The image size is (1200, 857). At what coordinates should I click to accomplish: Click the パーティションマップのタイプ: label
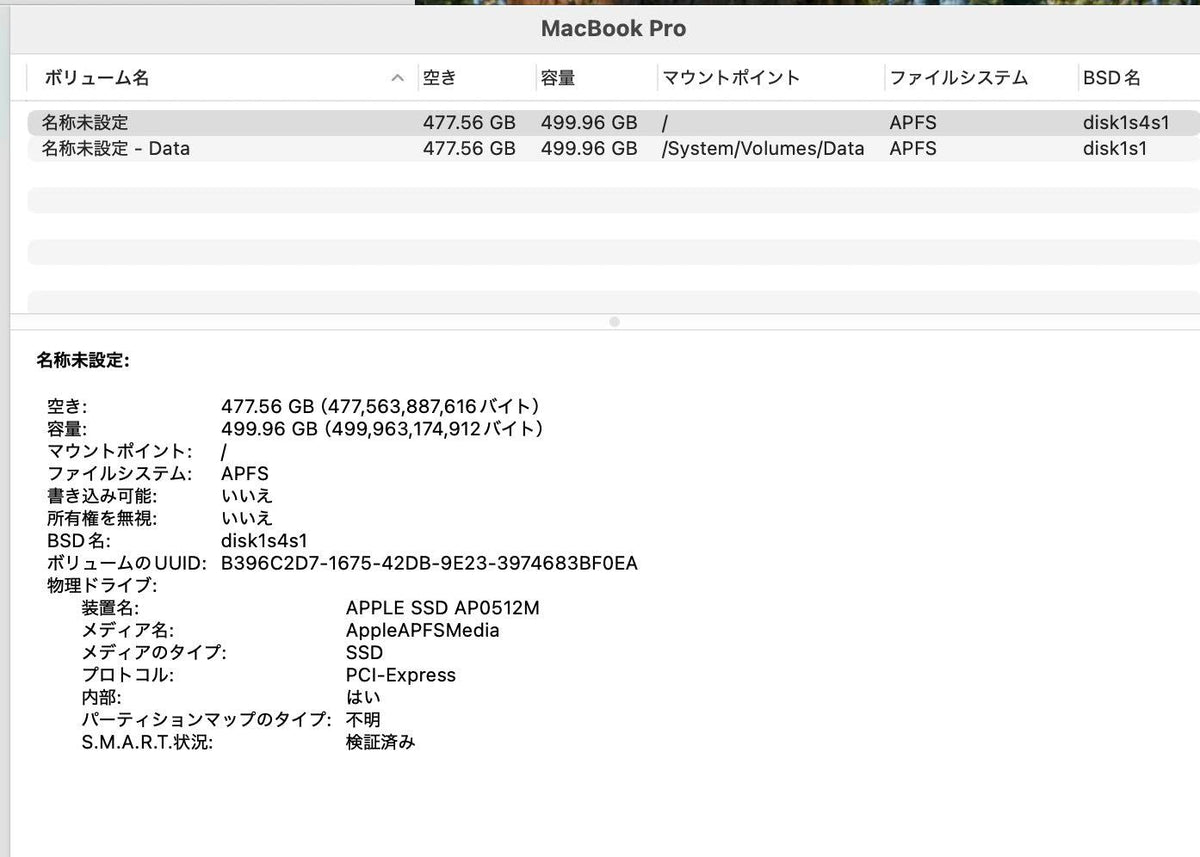[x=206, y=719]
